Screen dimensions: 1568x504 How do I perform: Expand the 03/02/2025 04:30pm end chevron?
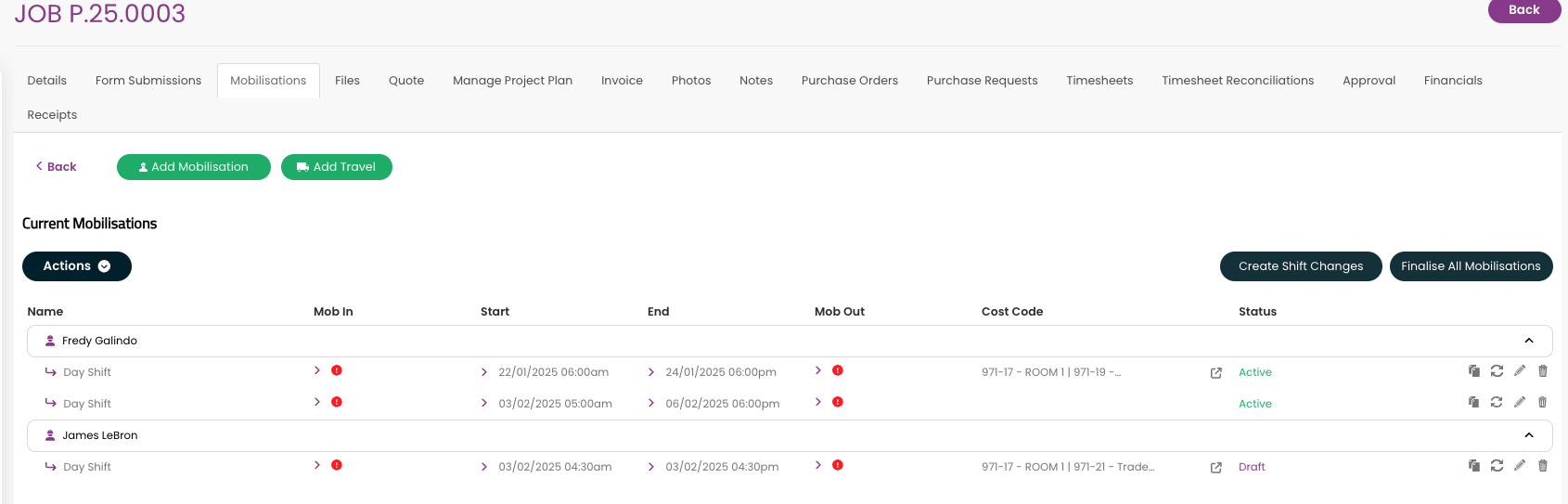(651, 467)
